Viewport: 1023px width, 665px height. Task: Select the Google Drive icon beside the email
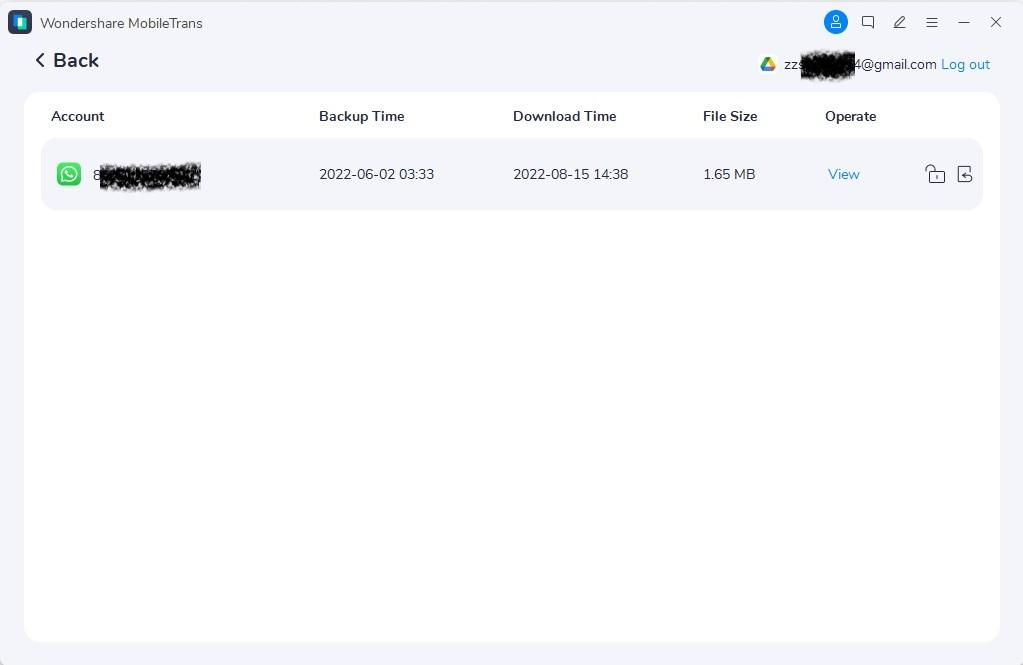767,63
